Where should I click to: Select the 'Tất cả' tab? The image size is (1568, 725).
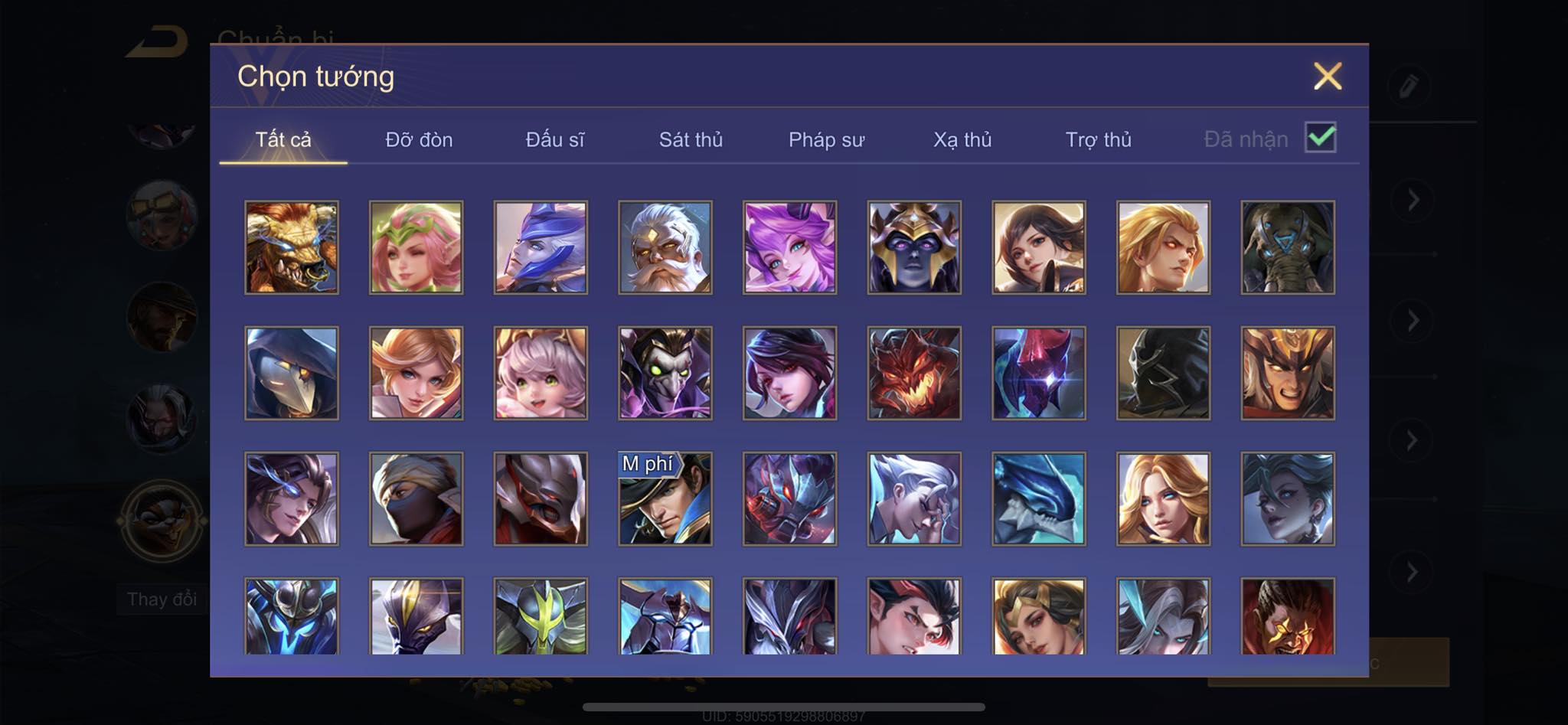[x=283, y=139]
